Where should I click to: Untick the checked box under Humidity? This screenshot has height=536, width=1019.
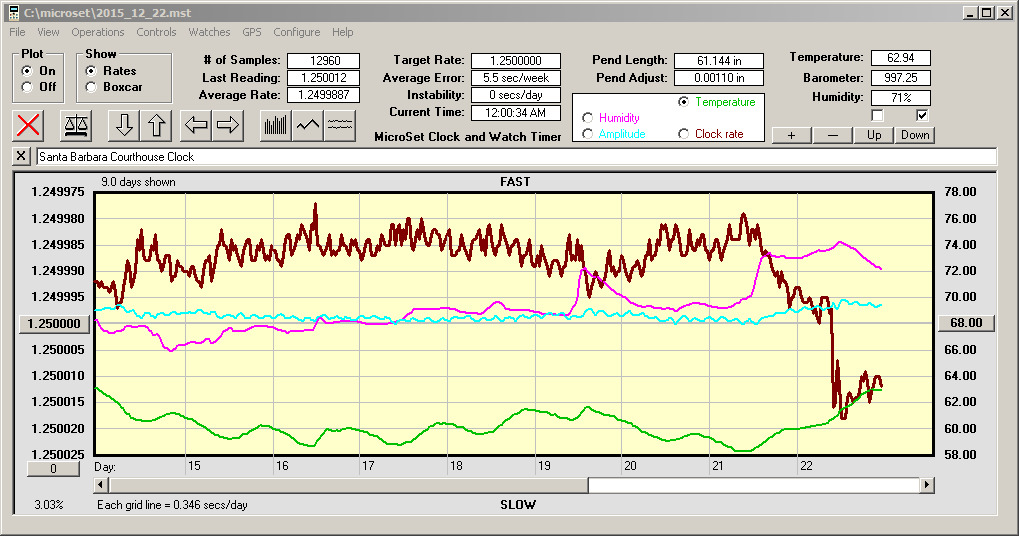(x=922, y=116)
